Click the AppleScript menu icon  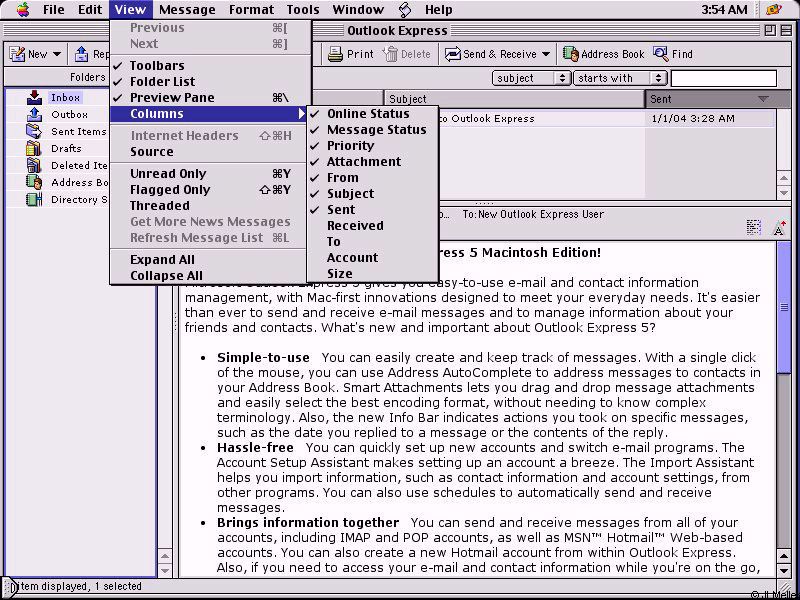(405, 9)
